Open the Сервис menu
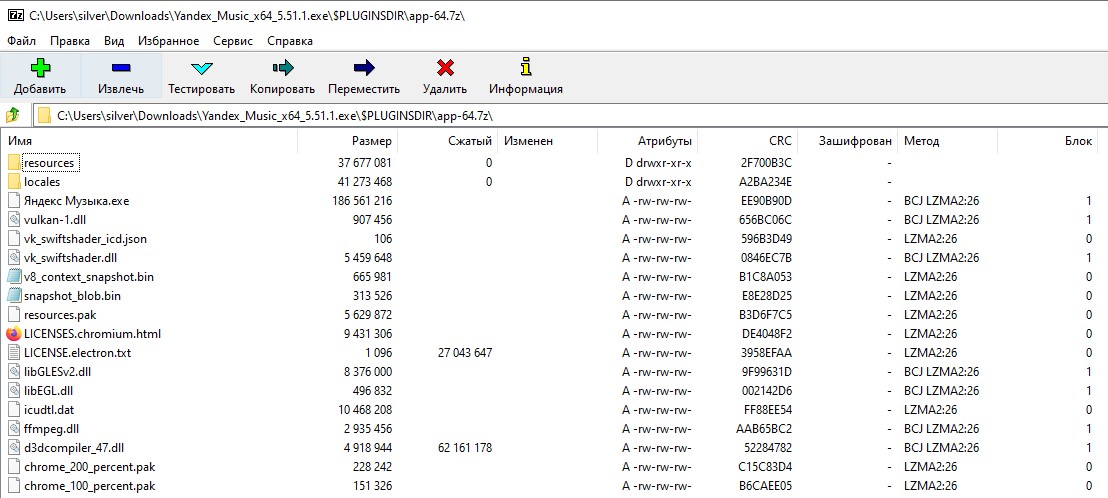 coord(232,41)
